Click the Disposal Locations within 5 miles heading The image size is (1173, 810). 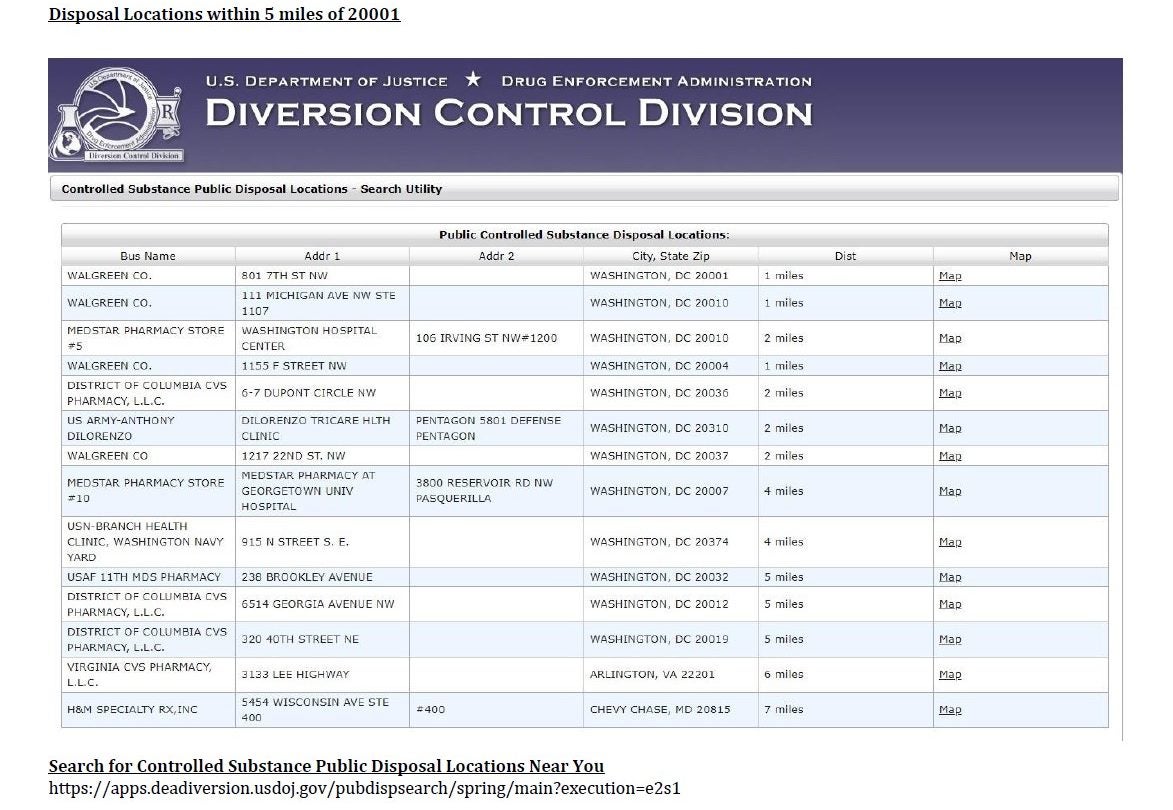pos(224,14)
